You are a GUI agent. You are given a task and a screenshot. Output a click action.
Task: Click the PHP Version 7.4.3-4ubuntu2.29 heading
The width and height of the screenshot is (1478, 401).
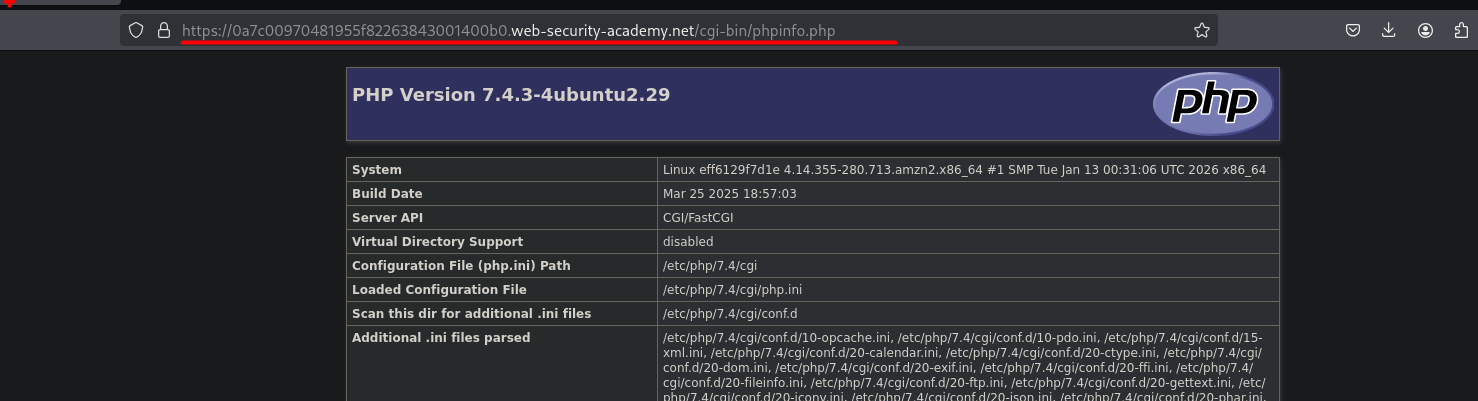pos(511,95)
